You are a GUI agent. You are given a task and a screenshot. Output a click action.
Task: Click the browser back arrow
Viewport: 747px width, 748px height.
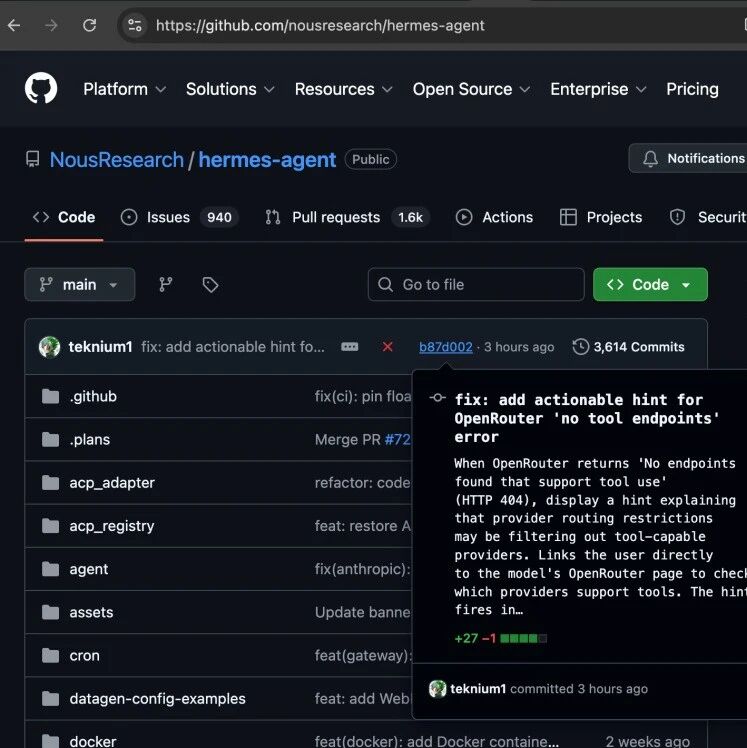14,25
